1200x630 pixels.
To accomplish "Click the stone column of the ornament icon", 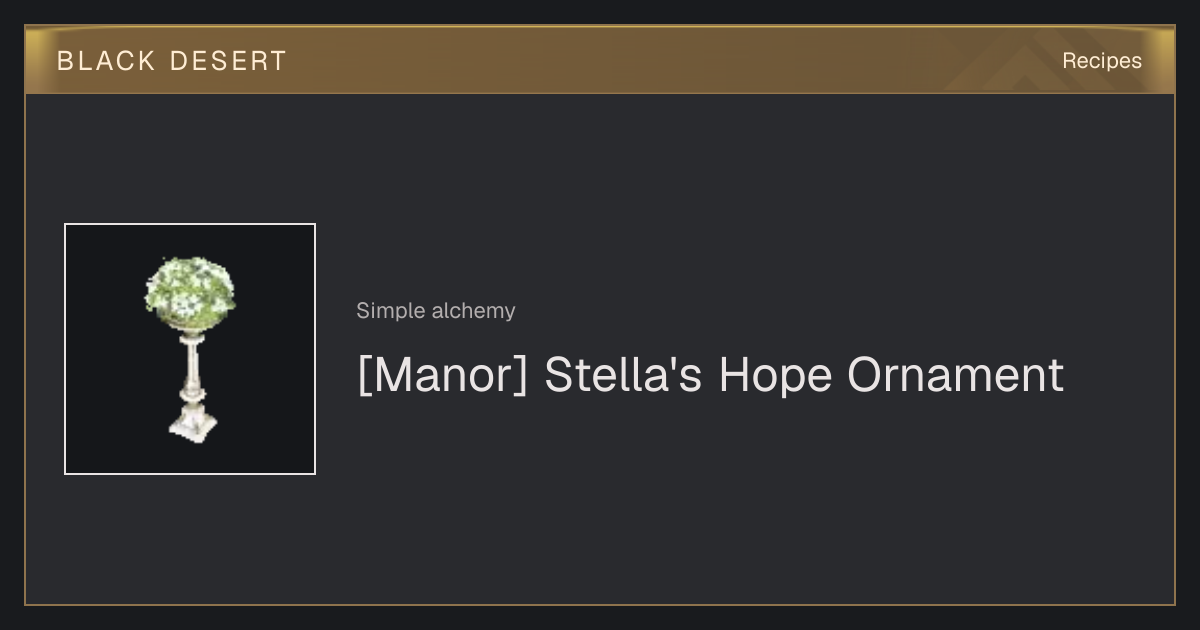I will click(x=191, y=369).
